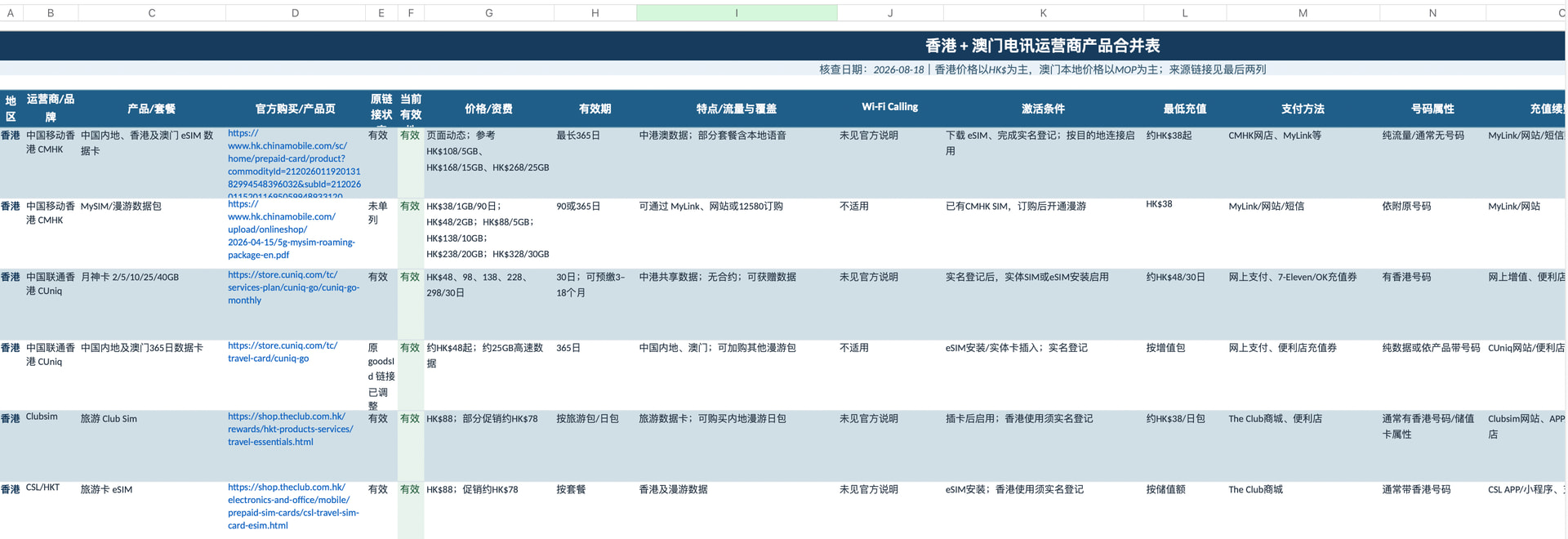Click the 核查日期 2026-08-18 subtitle line
Viewport: 1568px width, 539px height.
[1043, 69]
